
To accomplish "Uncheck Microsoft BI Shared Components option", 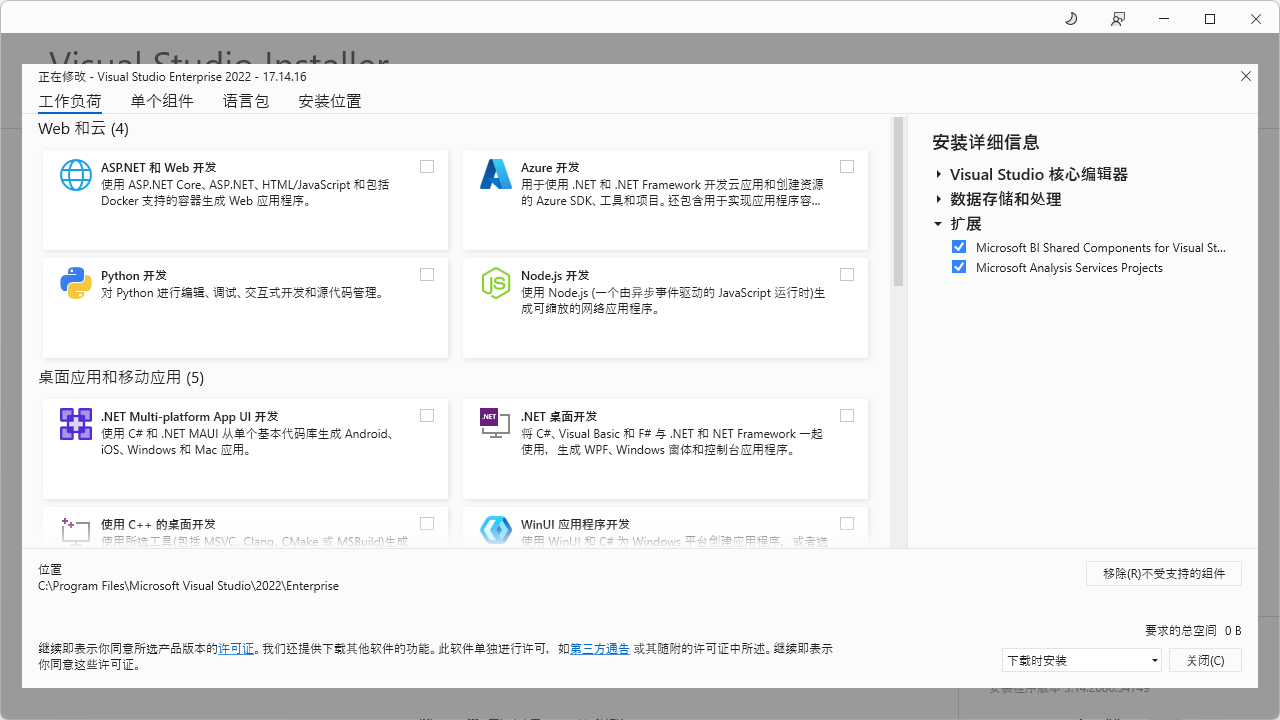I will [959, 247].
